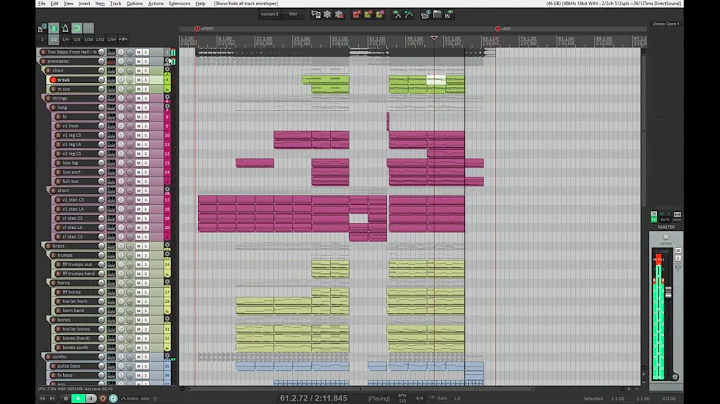Arm the trailer horn track for recording
Screen dimensions: 720x404
point(58,301)
